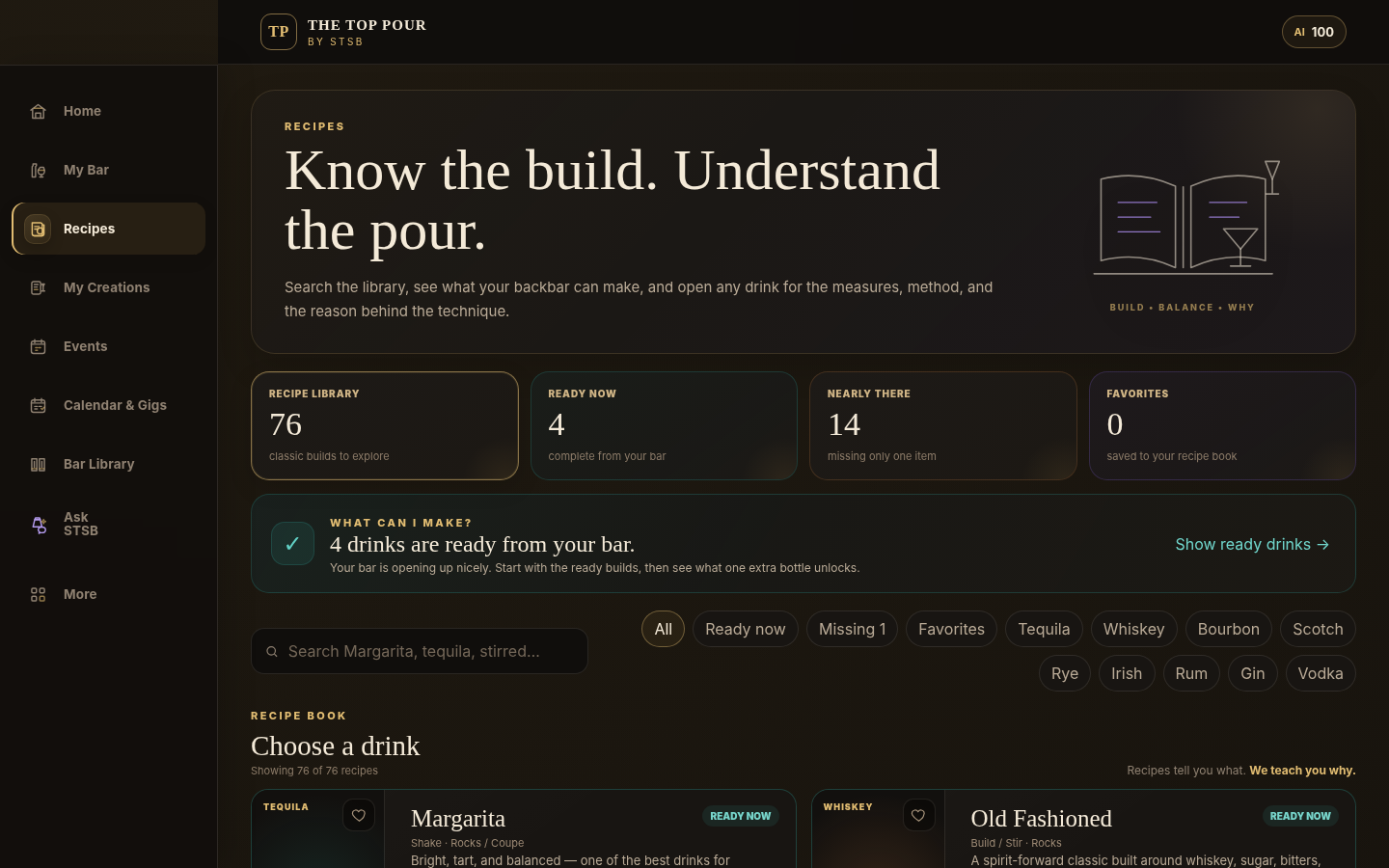Select the All filter chip

664,629
